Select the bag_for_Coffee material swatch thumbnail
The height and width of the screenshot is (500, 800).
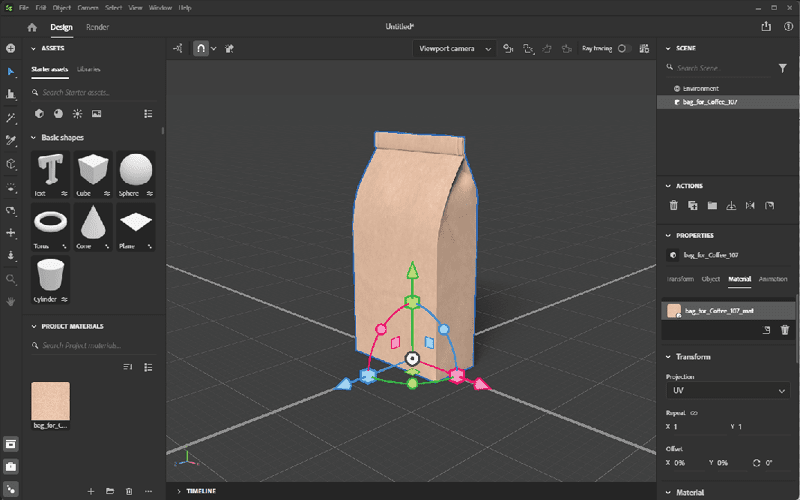[x=51, y=401]
